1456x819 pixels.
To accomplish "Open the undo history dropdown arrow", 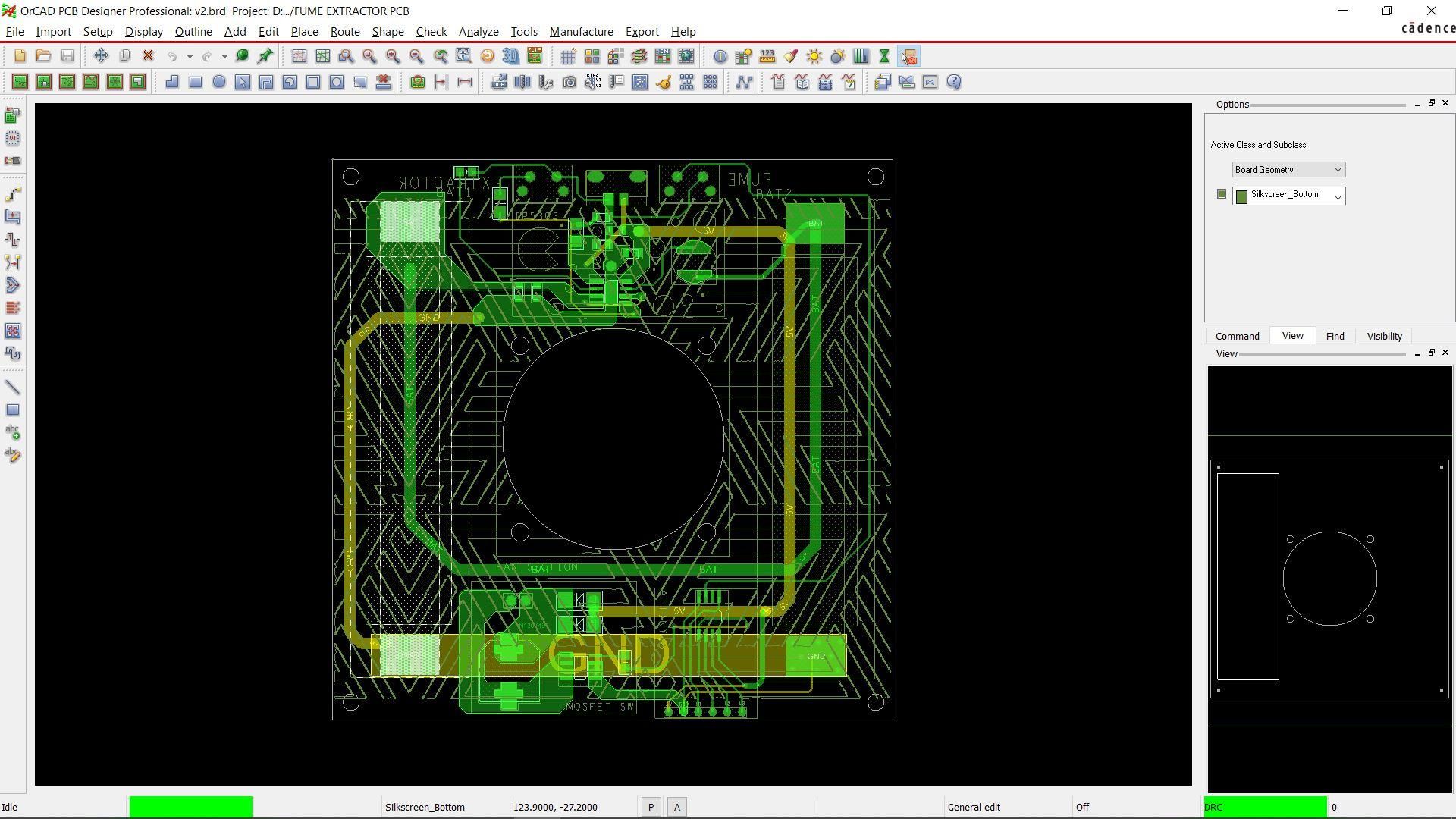I will tap(190, 56).
